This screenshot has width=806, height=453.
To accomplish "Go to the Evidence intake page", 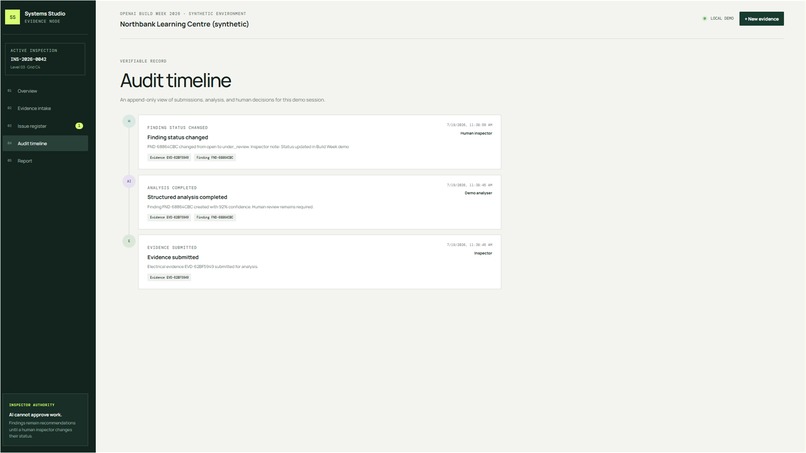I will tap(45, 108).
